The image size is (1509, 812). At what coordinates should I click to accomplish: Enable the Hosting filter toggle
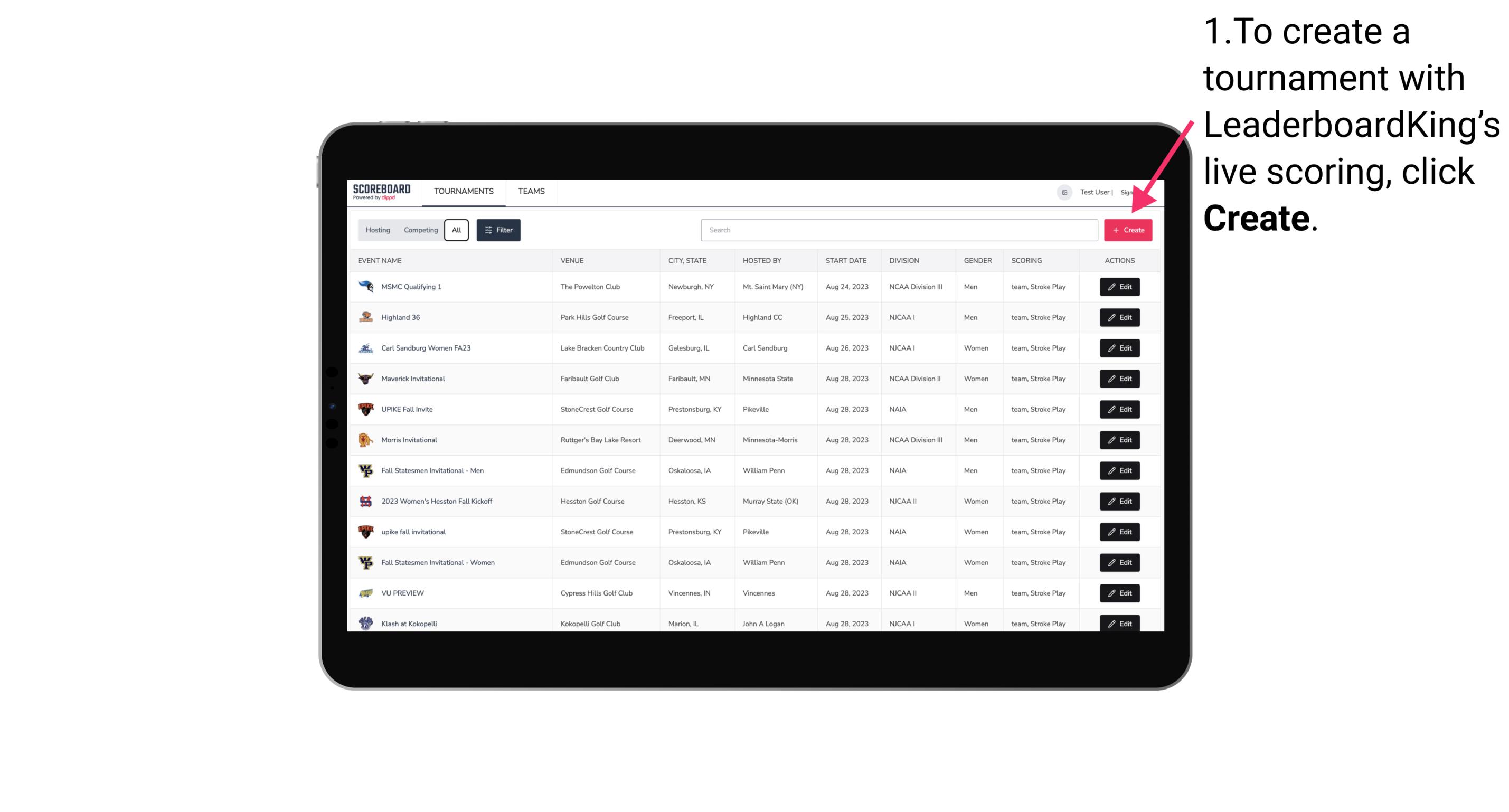(378, 230)
